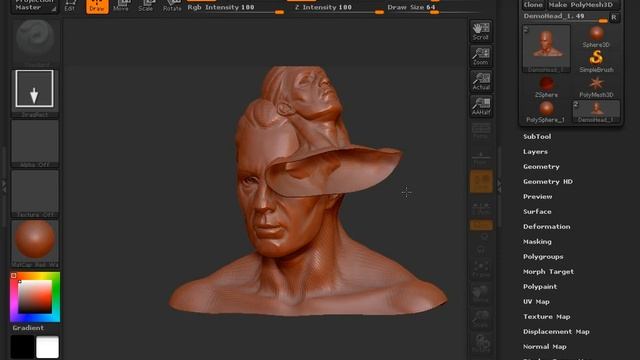Select the black secondary color swatch
This screenshot has height=360, width=640.
click(x=22, y=347)
